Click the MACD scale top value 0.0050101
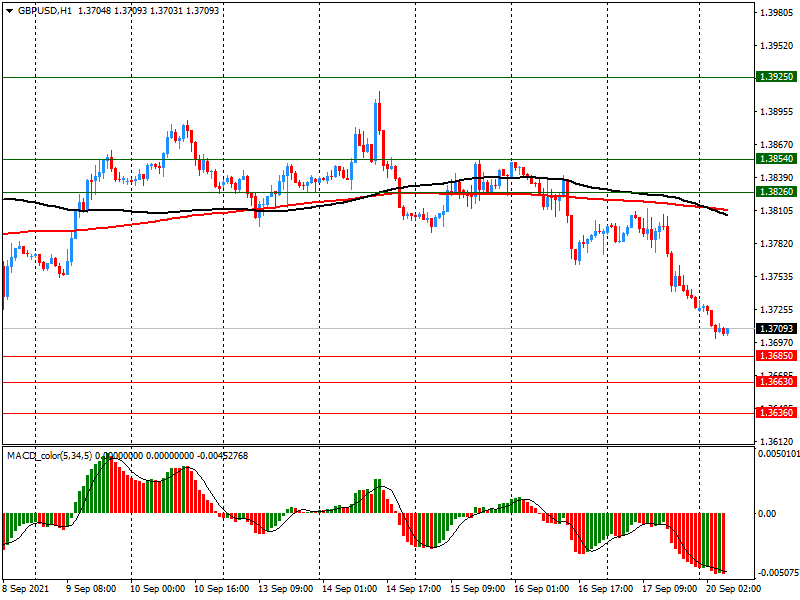800x600 pixels. [x=779, y=454]
